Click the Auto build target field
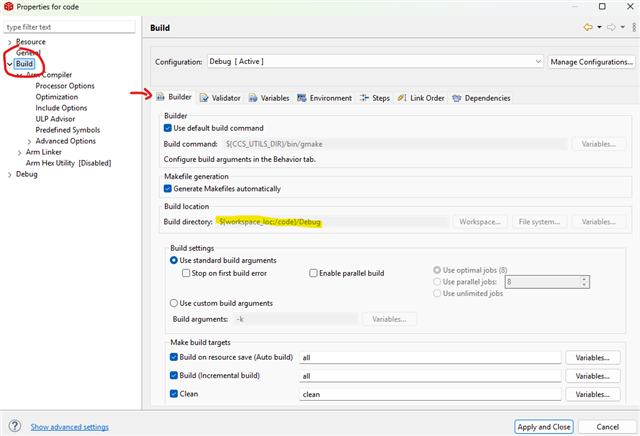This screenshot has height=436, width=640. (430, 358)
